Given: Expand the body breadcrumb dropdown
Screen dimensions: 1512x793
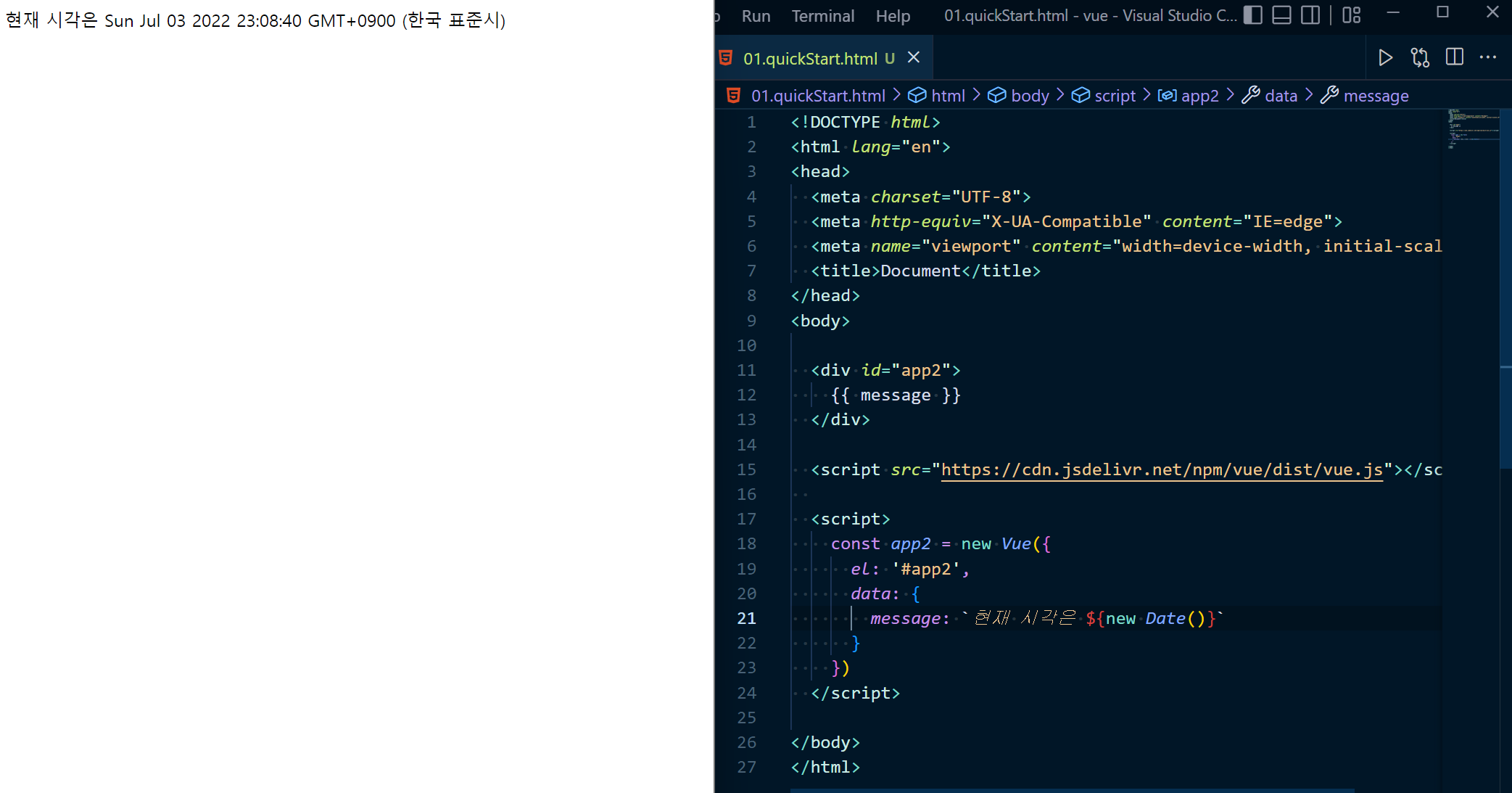Looking at the screenshot, I should (1029, 96).
